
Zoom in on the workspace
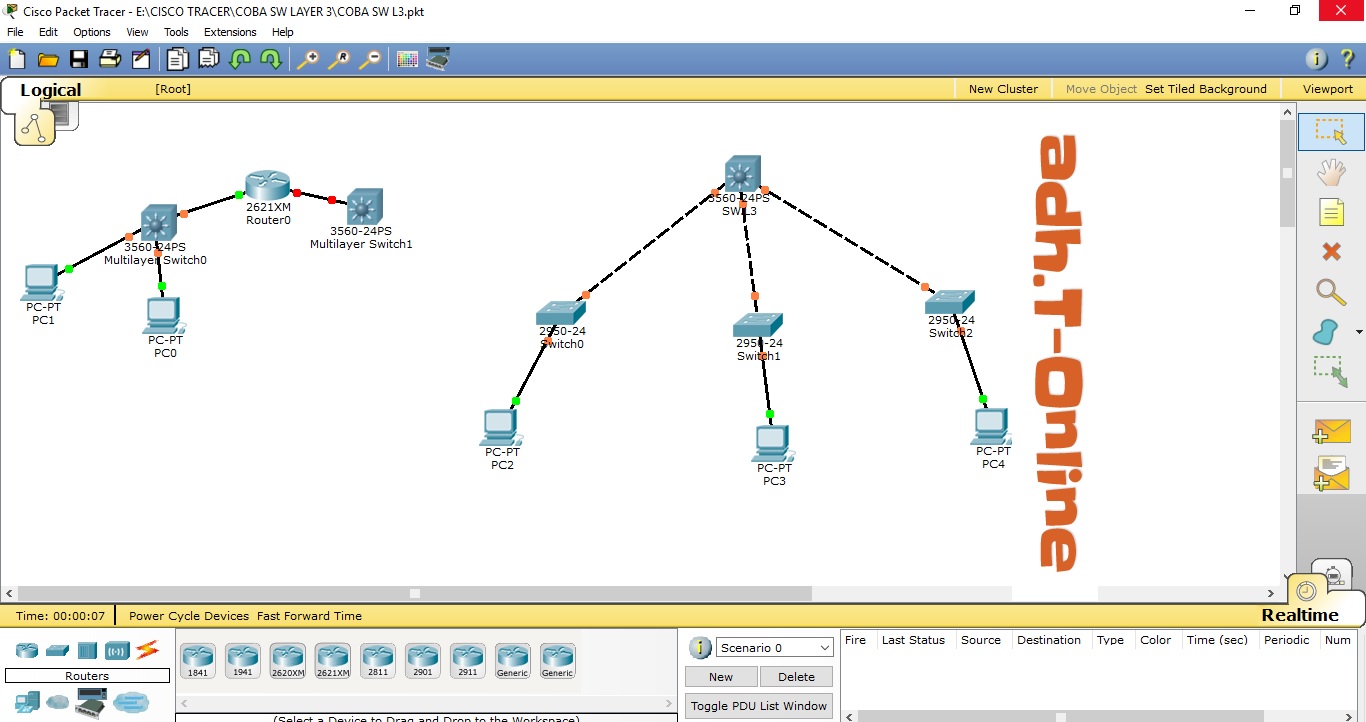click(308, 59)
